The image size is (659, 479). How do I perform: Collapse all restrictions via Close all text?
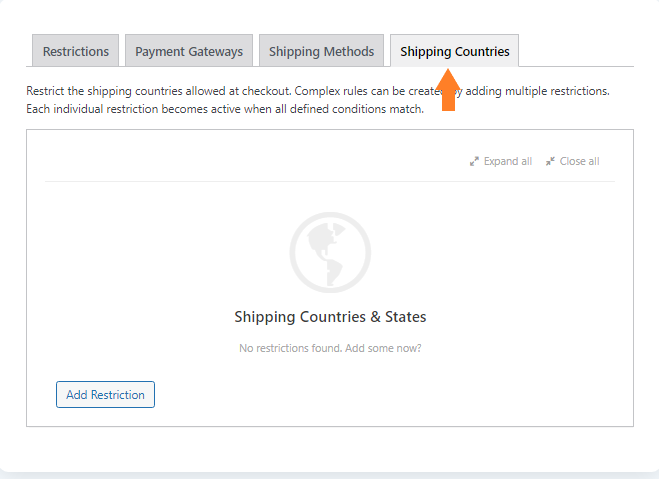579,161
